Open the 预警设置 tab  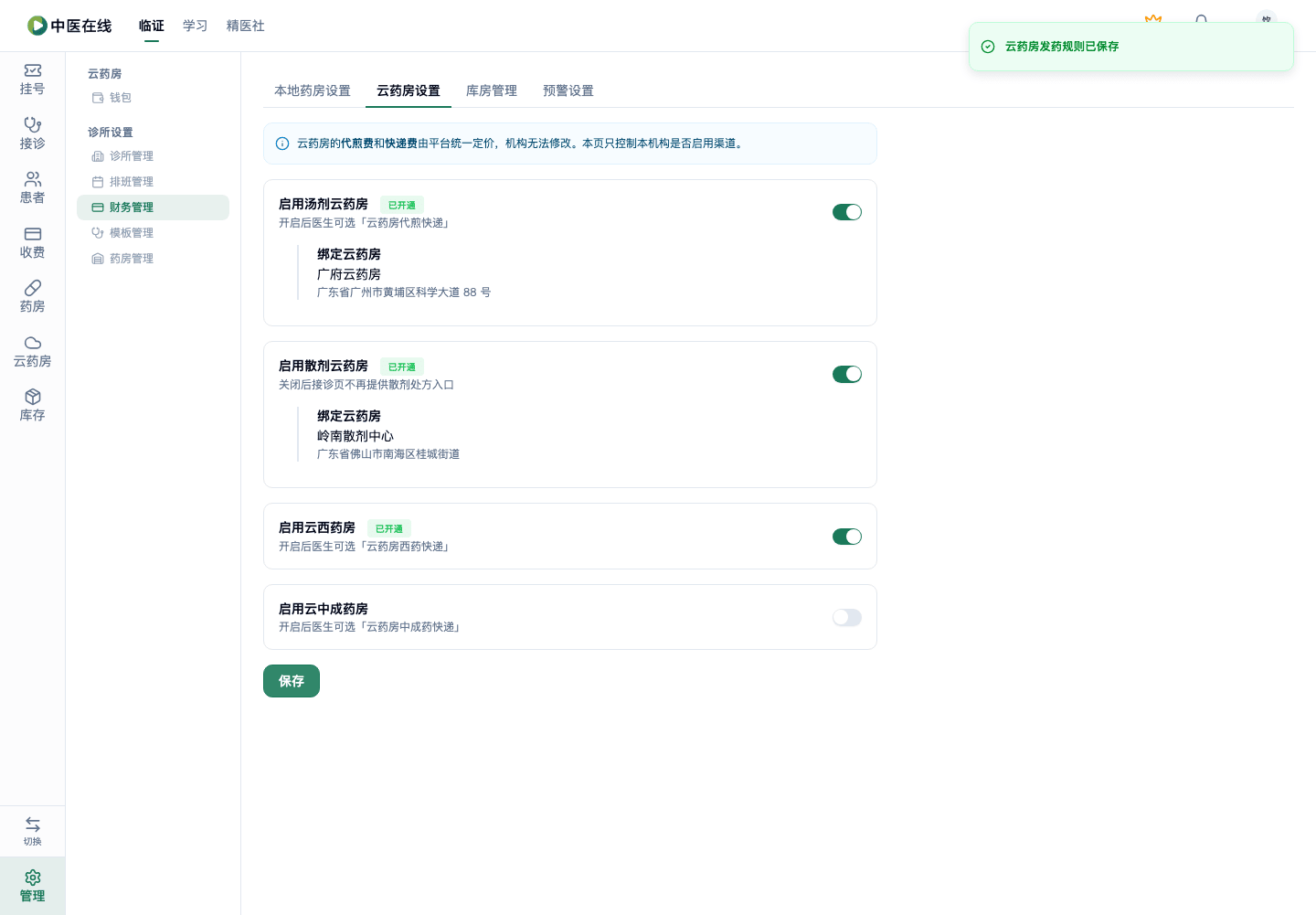point(568,90)
